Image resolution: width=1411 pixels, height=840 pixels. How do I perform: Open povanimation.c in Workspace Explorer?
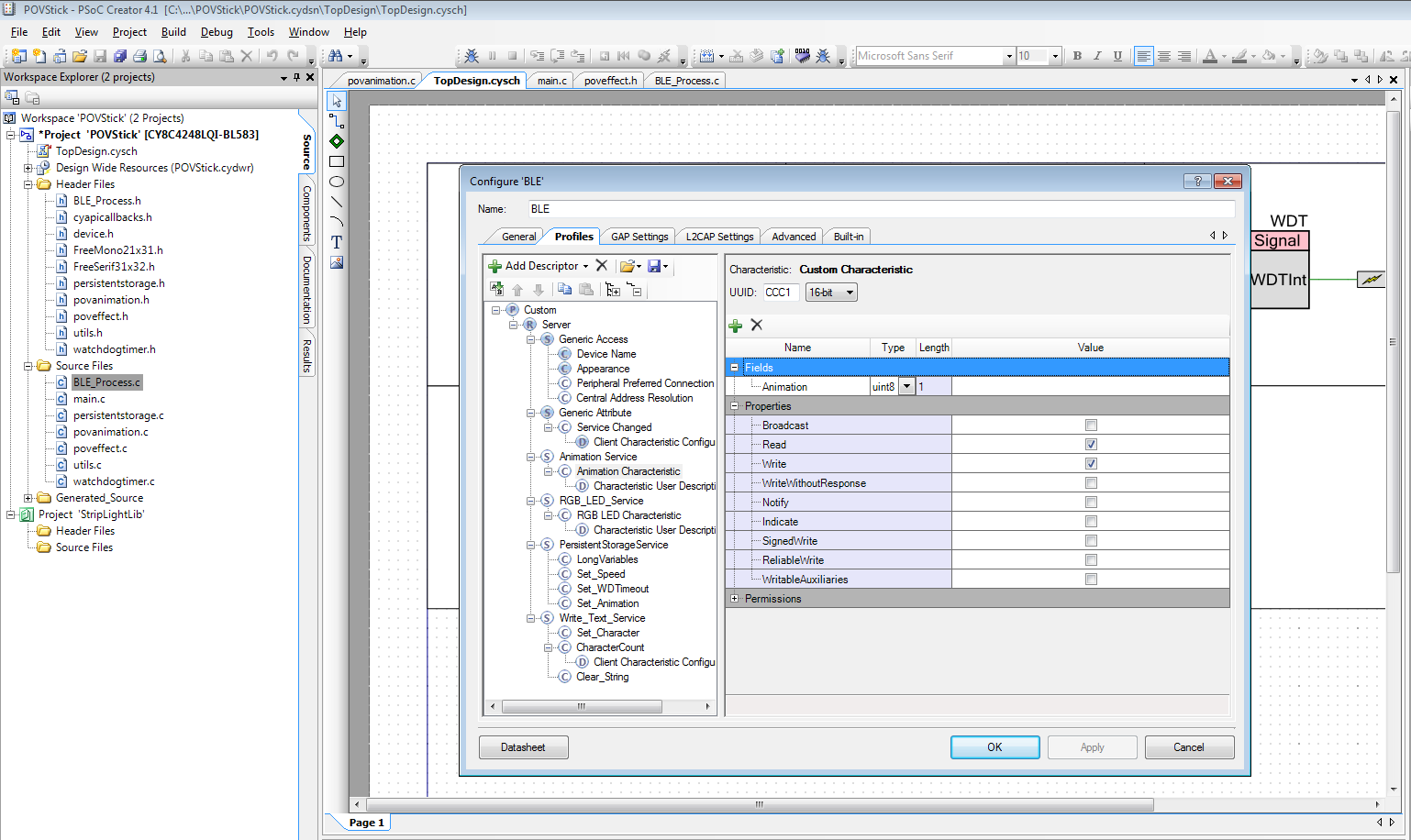[x=110, y=432]
